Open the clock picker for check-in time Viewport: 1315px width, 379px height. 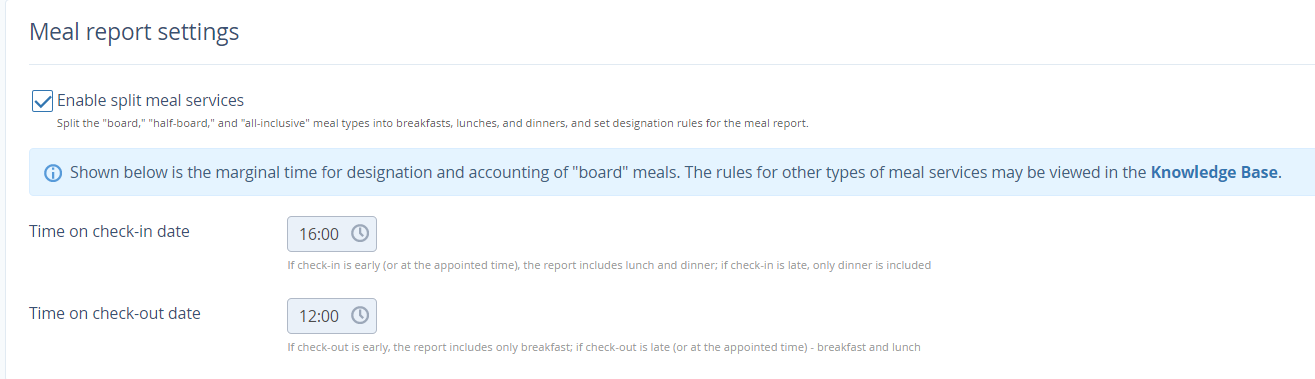pyautogui.click(x=359, y=234)
